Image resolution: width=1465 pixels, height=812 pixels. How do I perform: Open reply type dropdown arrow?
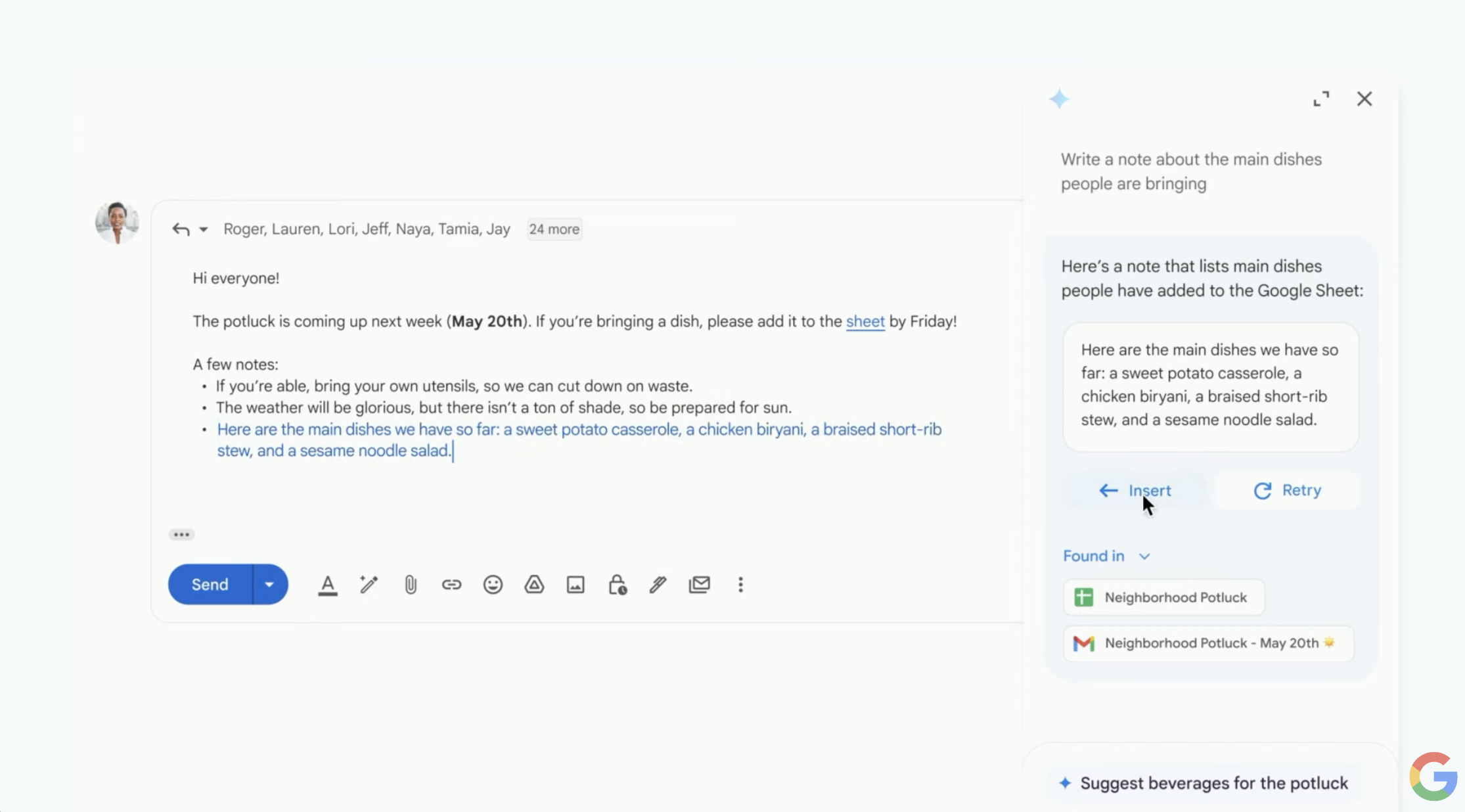(x=204, y=229)
